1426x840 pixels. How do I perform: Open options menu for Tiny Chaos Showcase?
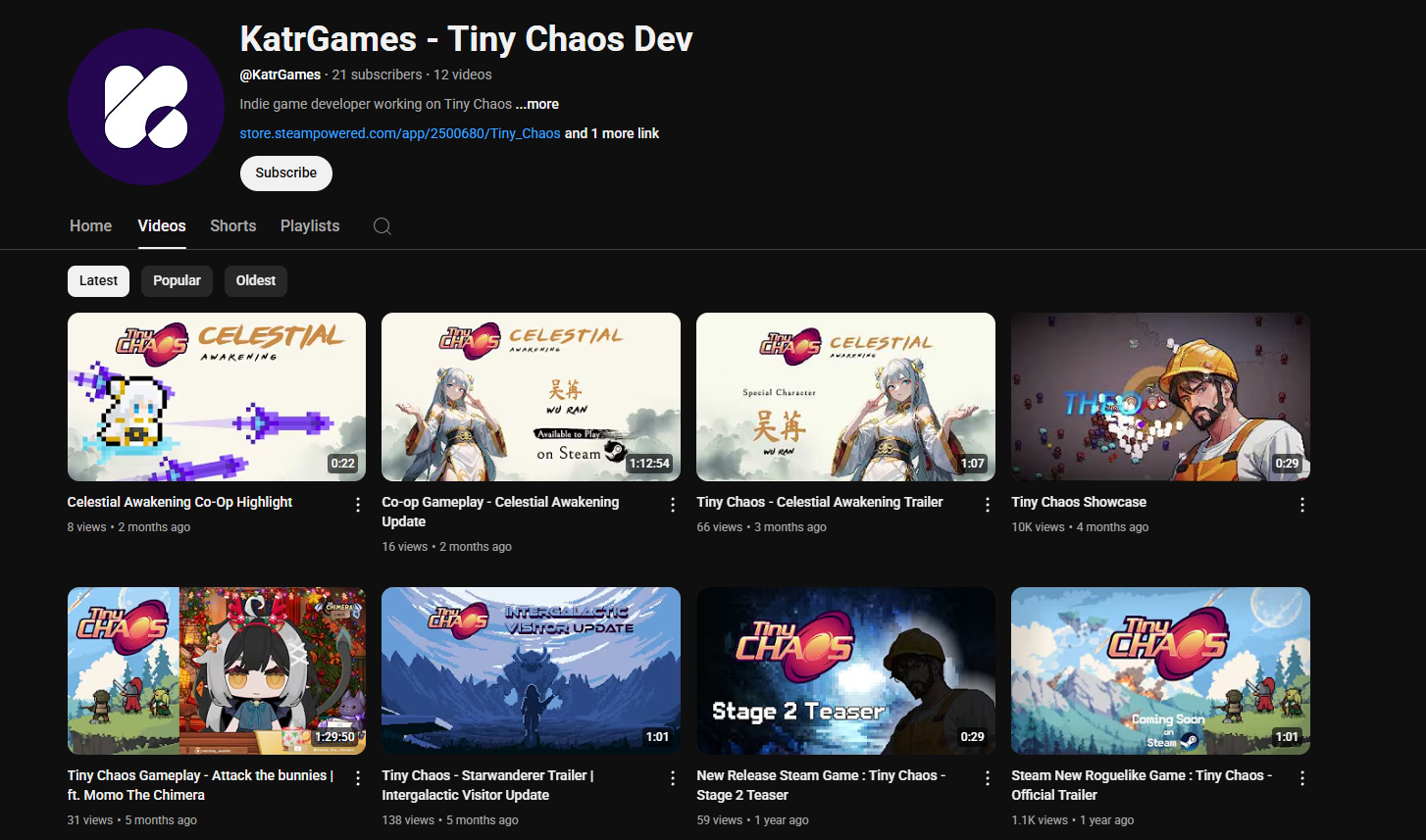coord(1302,505)
